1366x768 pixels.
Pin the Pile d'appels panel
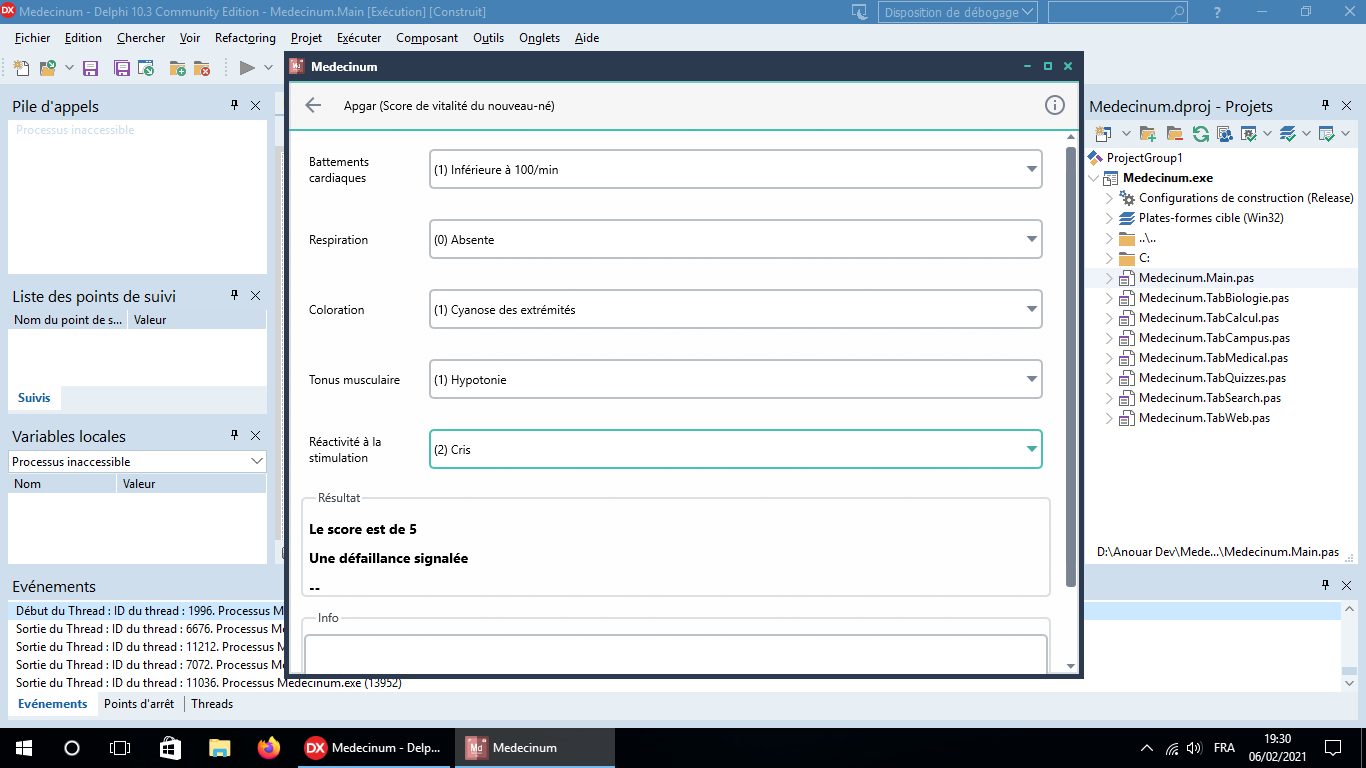click(235, 105)
